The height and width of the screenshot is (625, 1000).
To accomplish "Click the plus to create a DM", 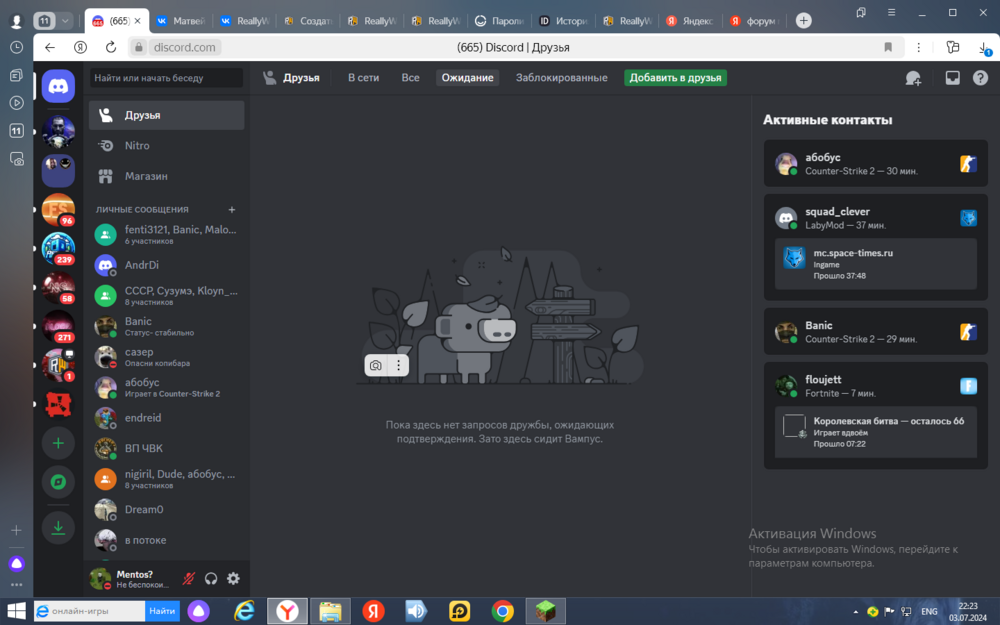I will (x=232, y=209).
